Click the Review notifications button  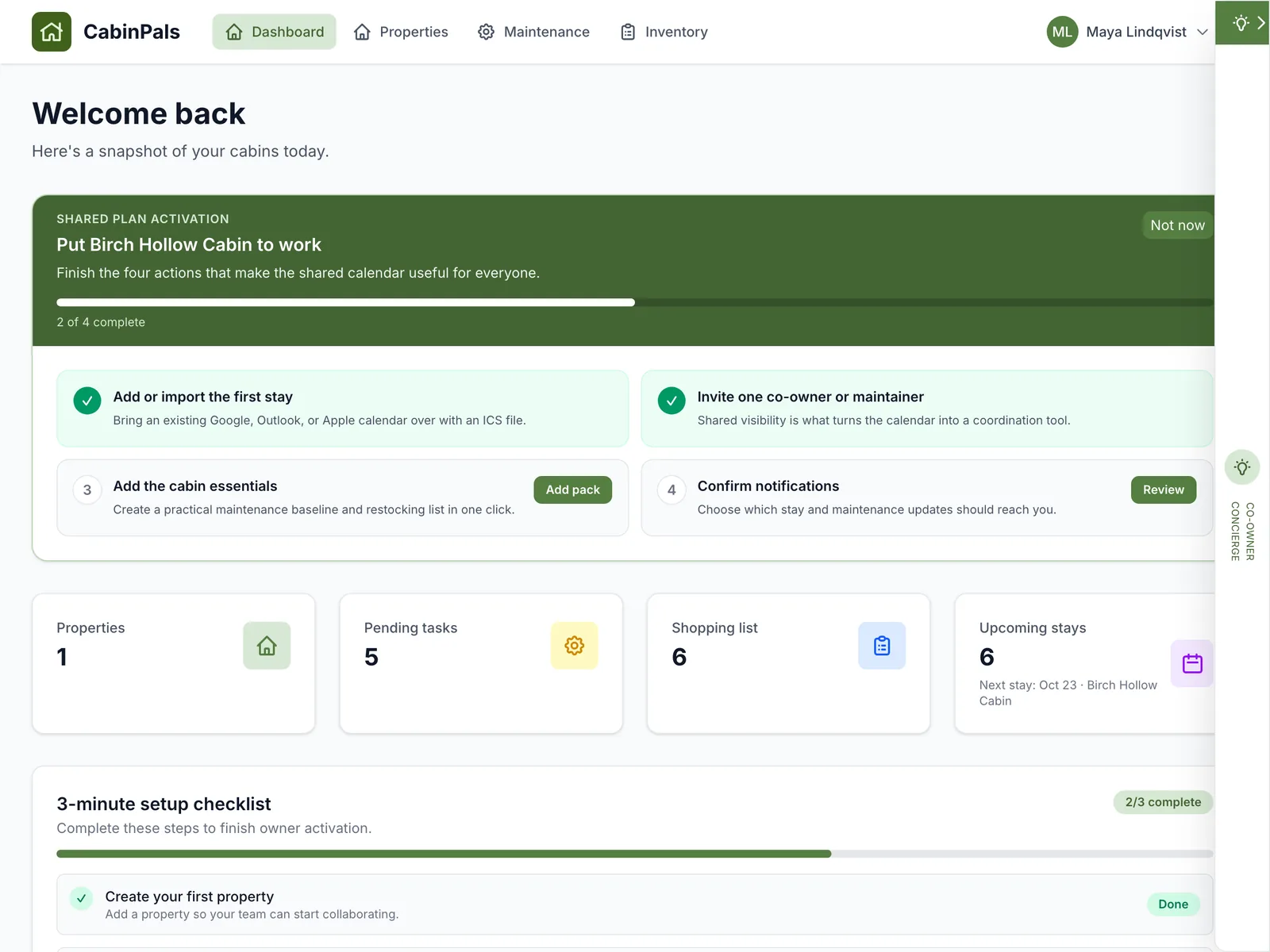click(x=1163, y=489)
